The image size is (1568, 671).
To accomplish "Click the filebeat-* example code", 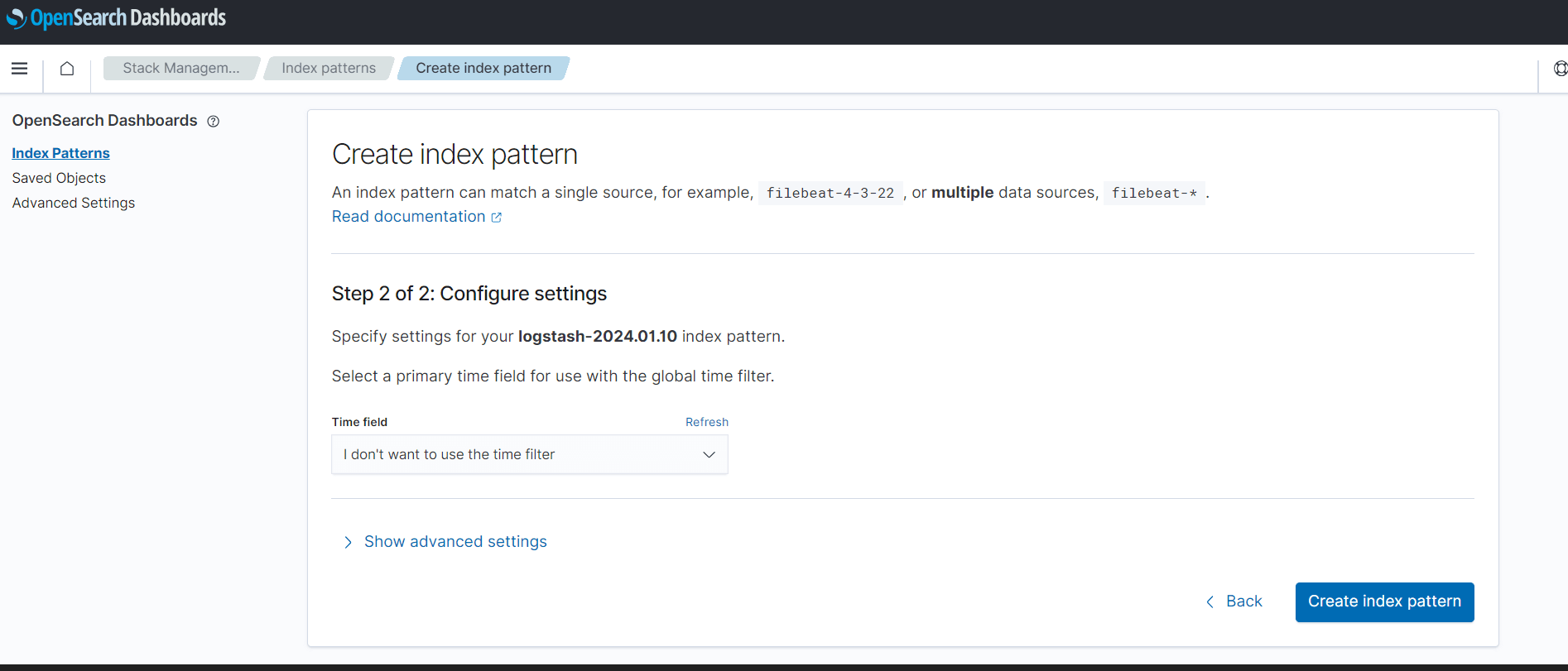I will point(1154,193).
